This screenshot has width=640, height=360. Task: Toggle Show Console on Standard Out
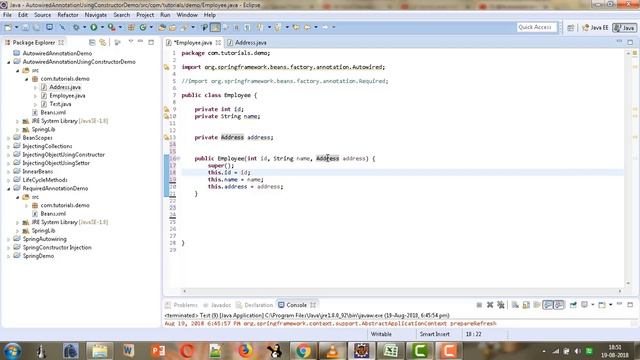[x=548, y=305]
